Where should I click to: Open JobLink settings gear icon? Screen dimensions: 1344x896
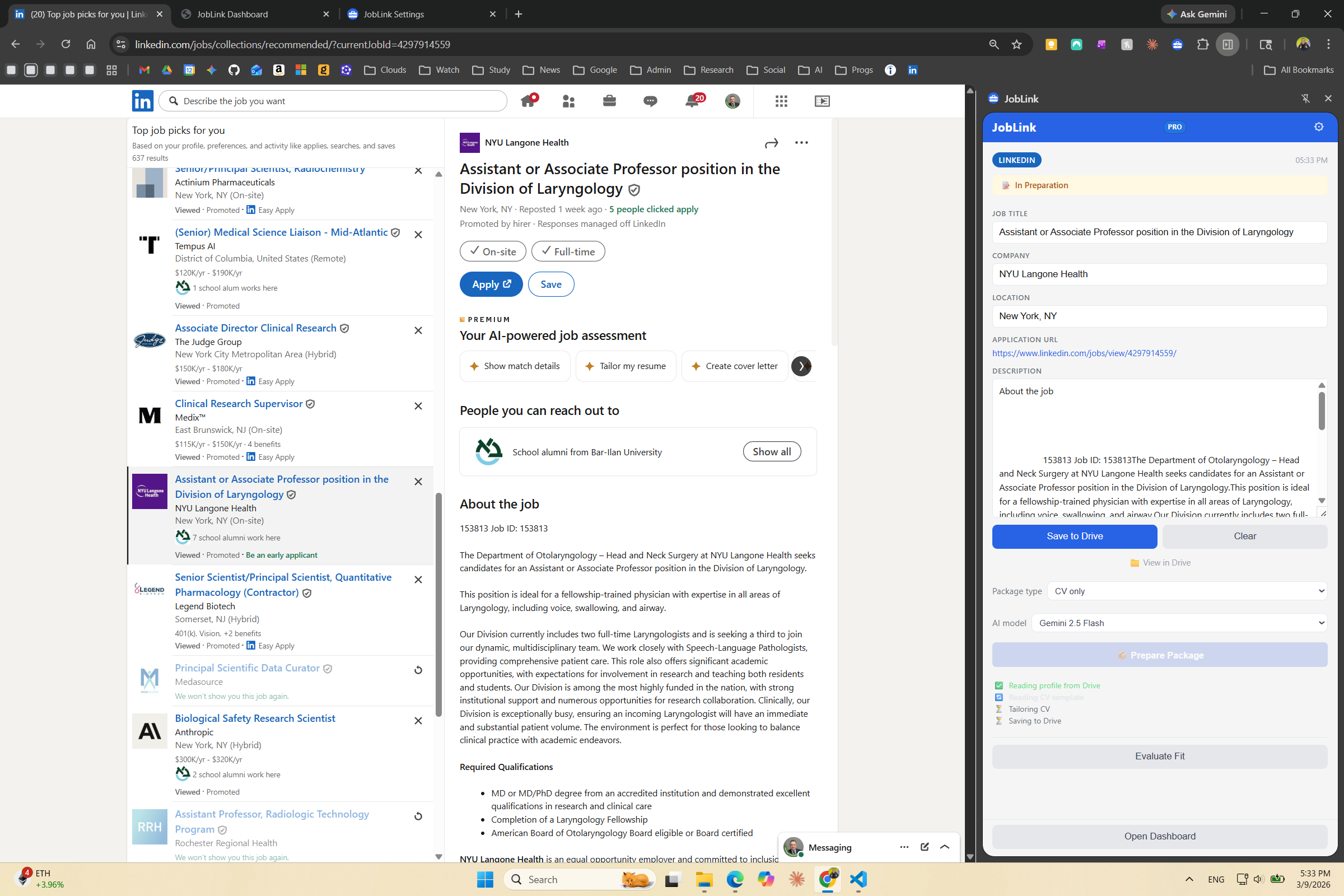tap(1319, 127)
